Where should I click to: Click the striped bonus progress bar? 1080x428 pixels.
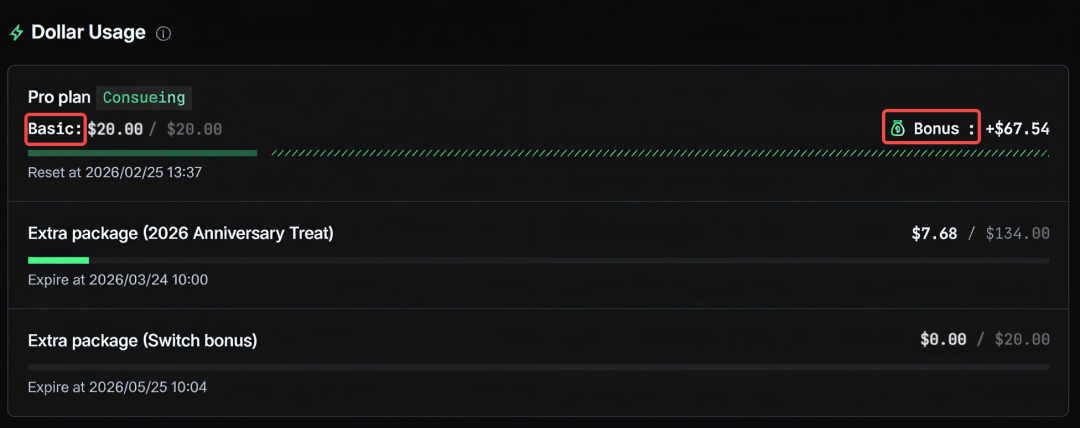(660, 153)
